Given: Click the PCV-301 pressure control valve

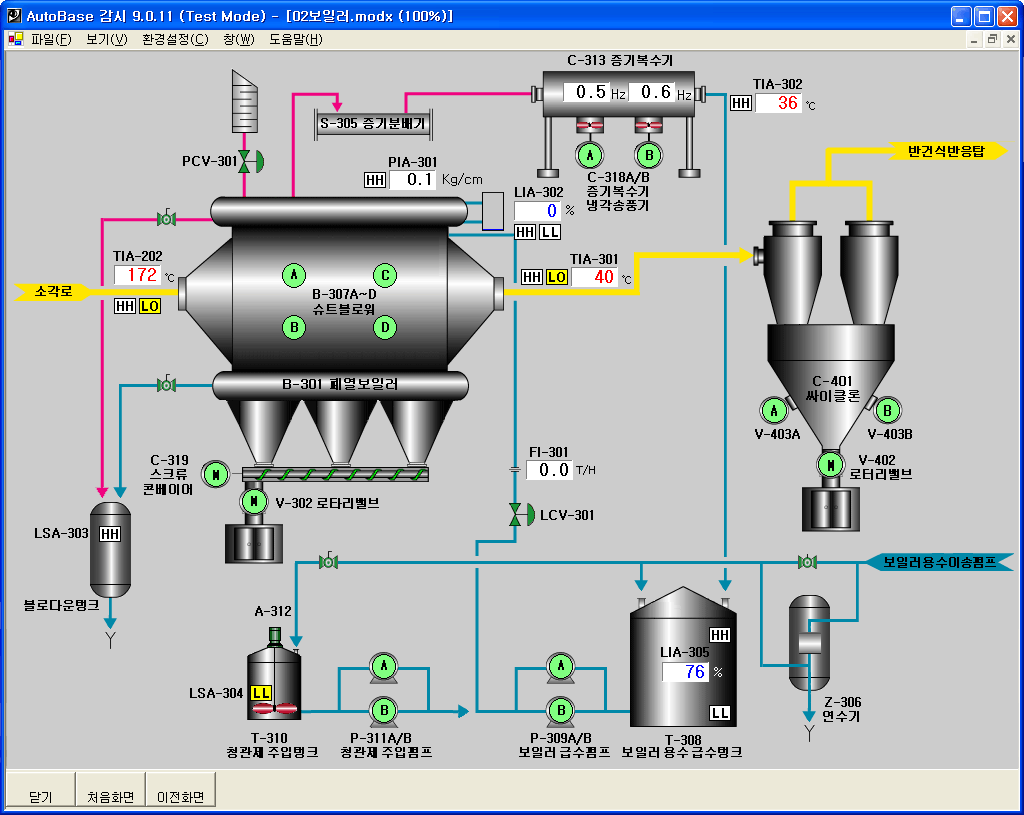Looking at the screenshot, I should click(x=245, y=161).
